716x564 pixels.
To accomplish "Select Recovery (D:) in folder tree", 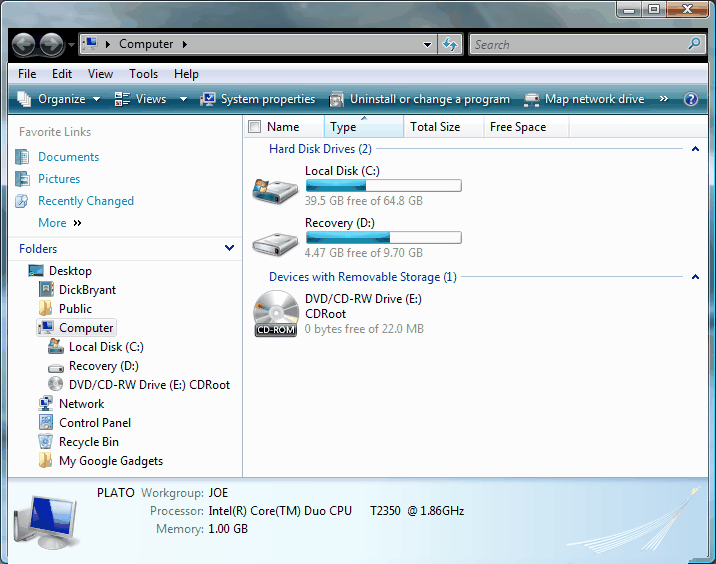I will click(x=104, y=366).
